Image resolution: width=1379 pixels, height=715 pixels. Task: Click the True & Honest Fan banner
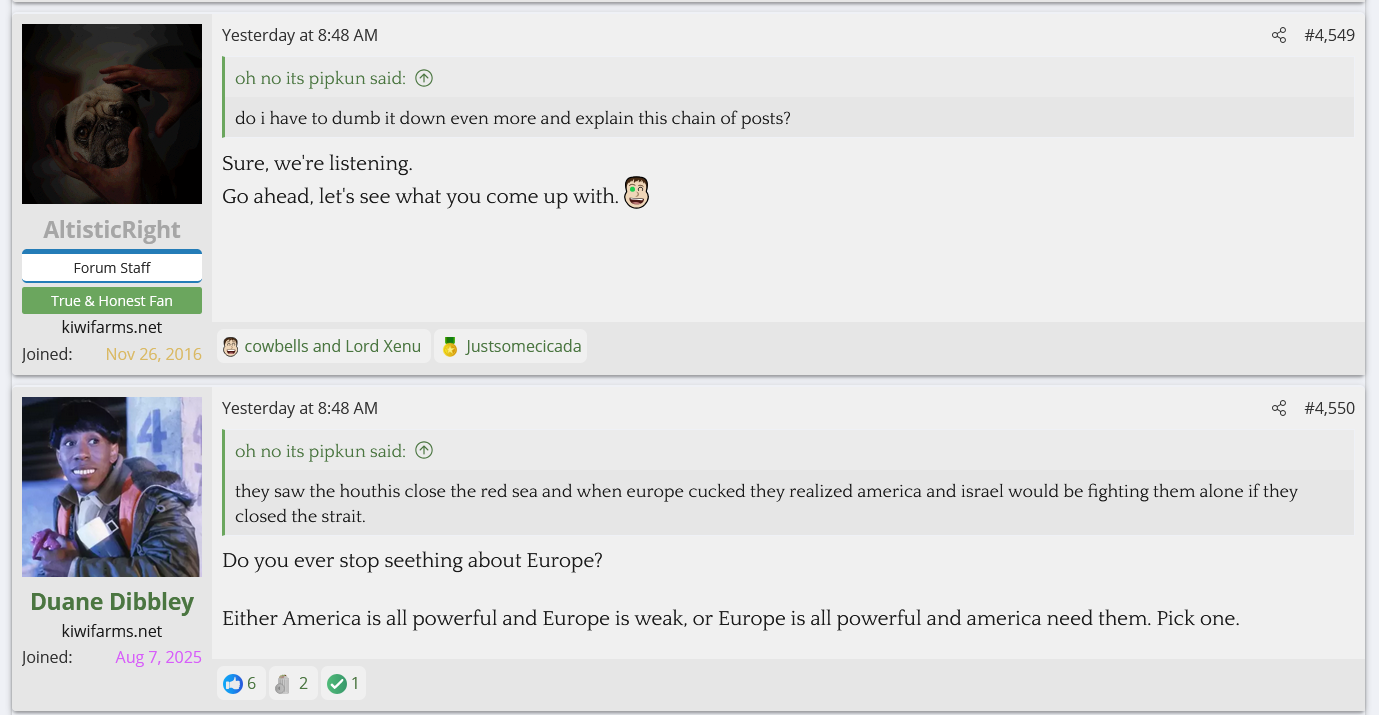pos(112,301)
